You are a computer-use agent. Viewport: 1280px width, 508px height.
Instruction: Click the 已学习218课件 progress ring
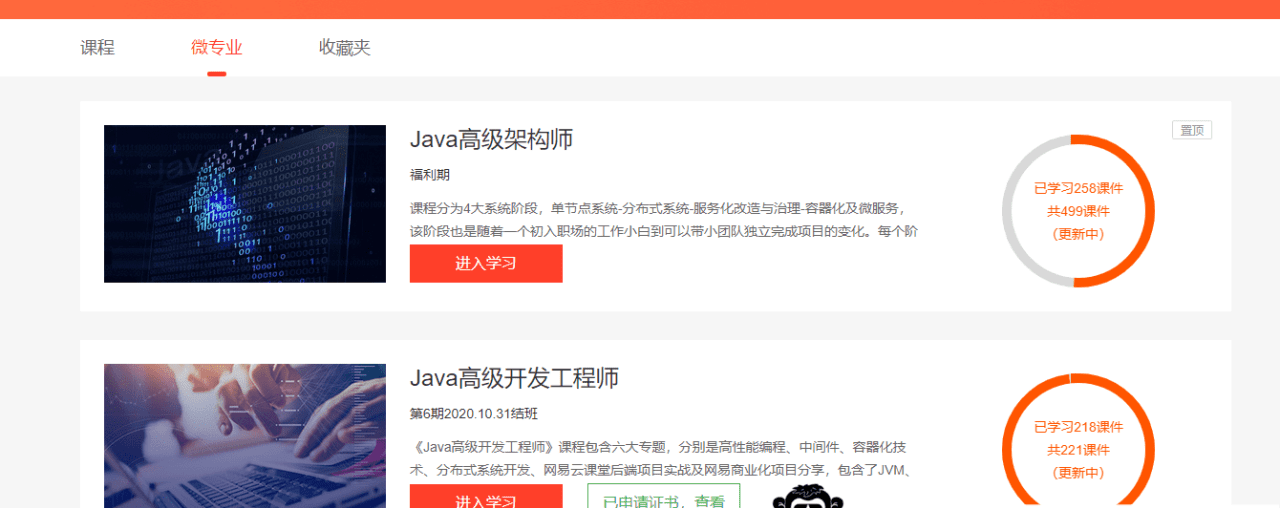click(1078, 443)
